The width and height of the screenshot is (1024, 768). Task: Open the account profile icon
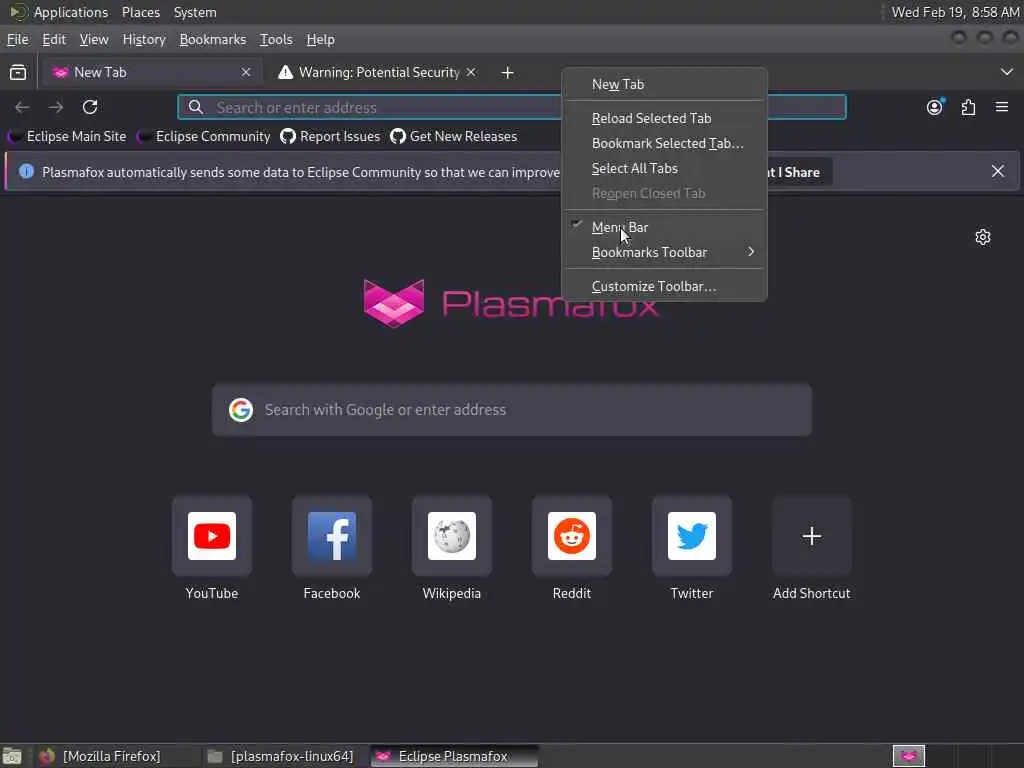pyautogui.click(x=935, y=107)
